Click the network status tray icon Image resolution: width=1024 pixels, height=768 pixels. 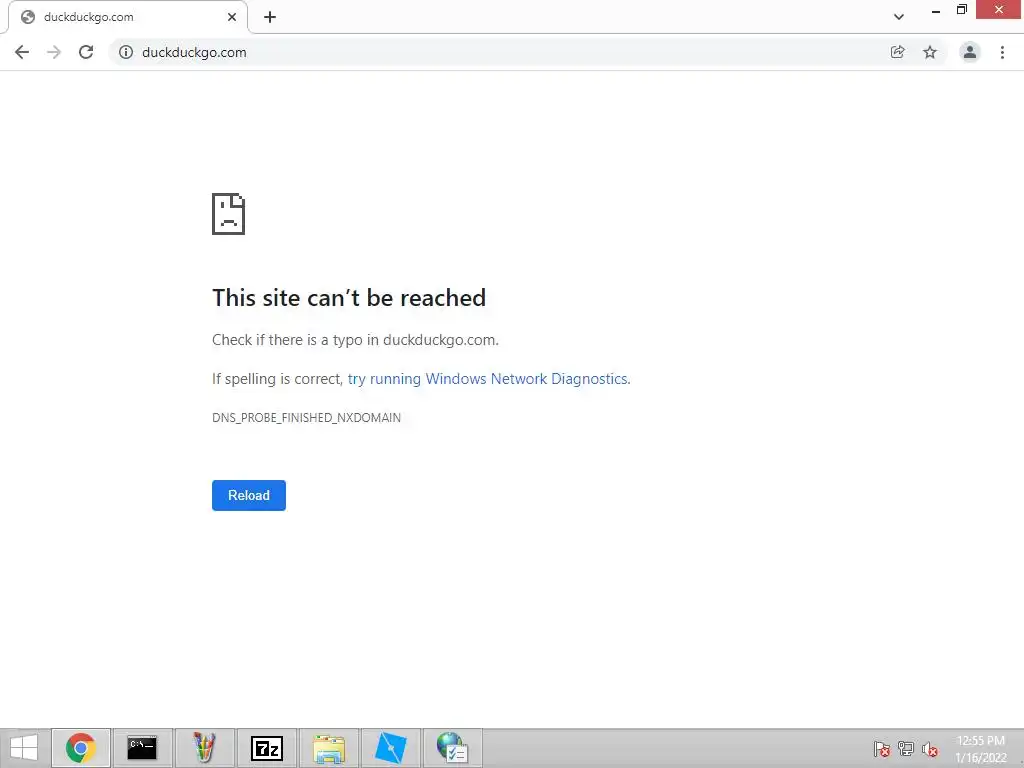906,749
